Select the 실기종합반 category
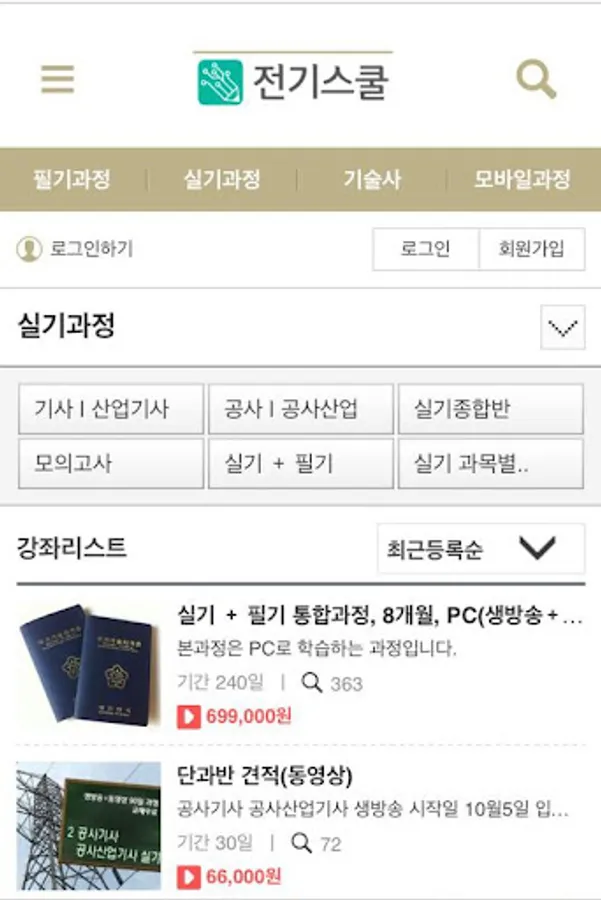The height and width of the screenshot is (900, 601). 491,409
